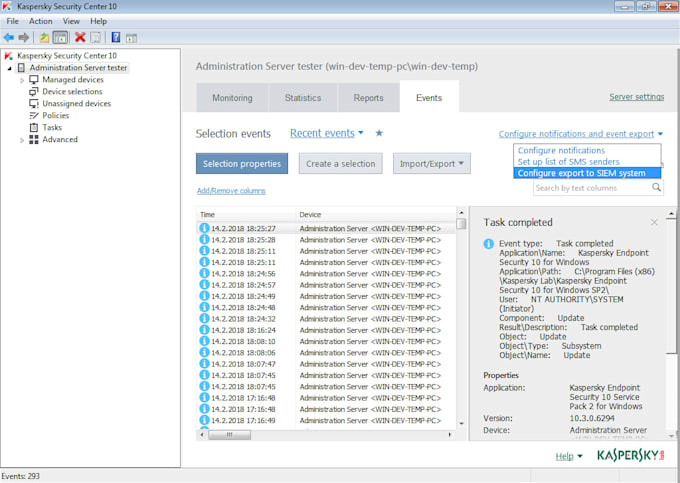Click the event list scroll up arrow
This screenshot has width=680, height=483.
[461, 212]
